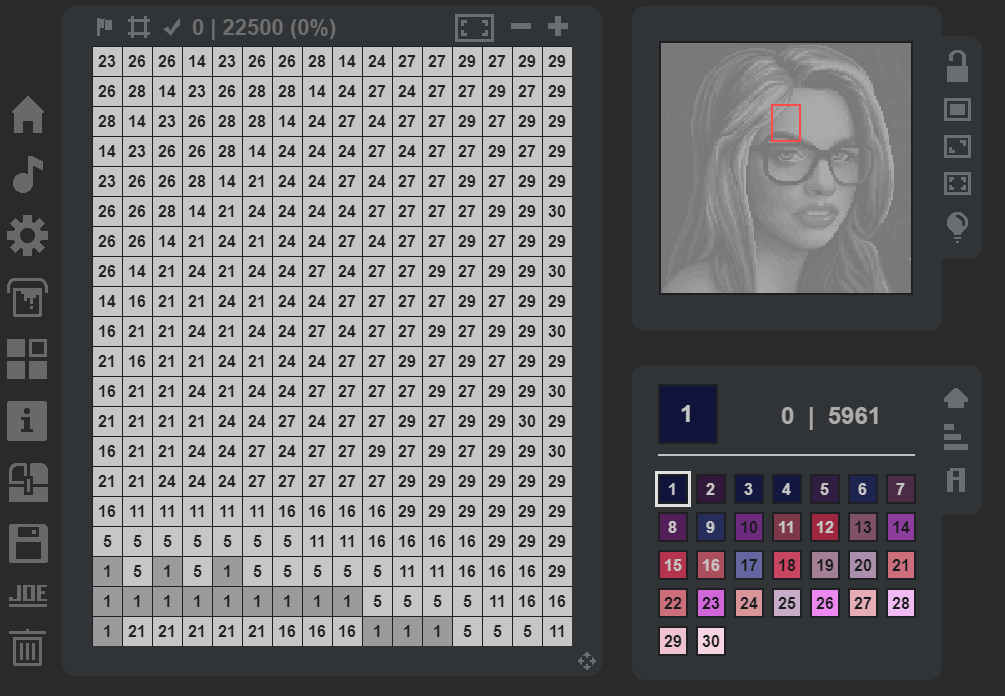Click the trash can delete icon
This screenshot has width=1005, height=696.
pos(28,647)
